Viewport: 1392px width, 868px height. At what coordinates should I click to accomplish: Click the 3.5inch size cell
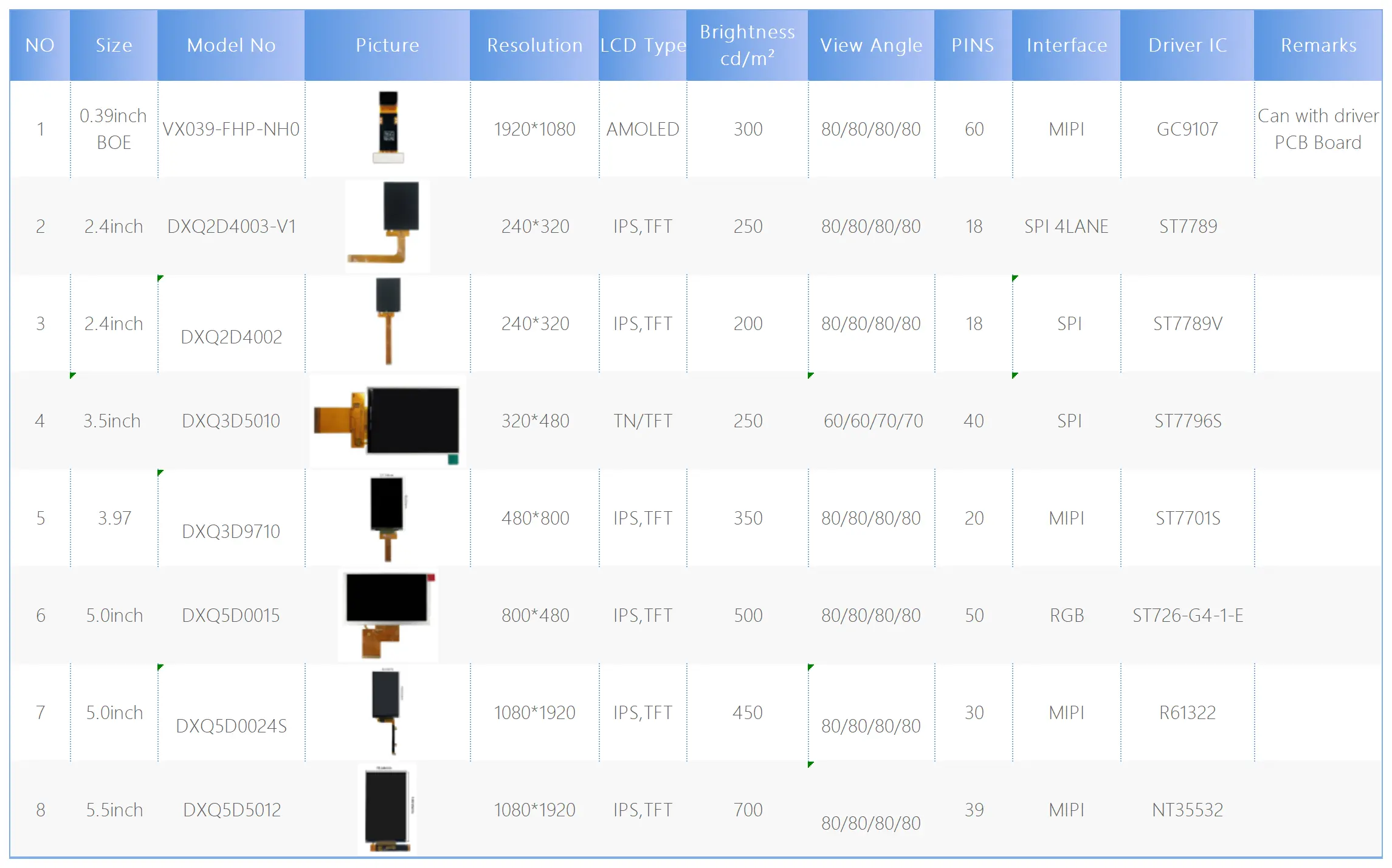(112, 421)
